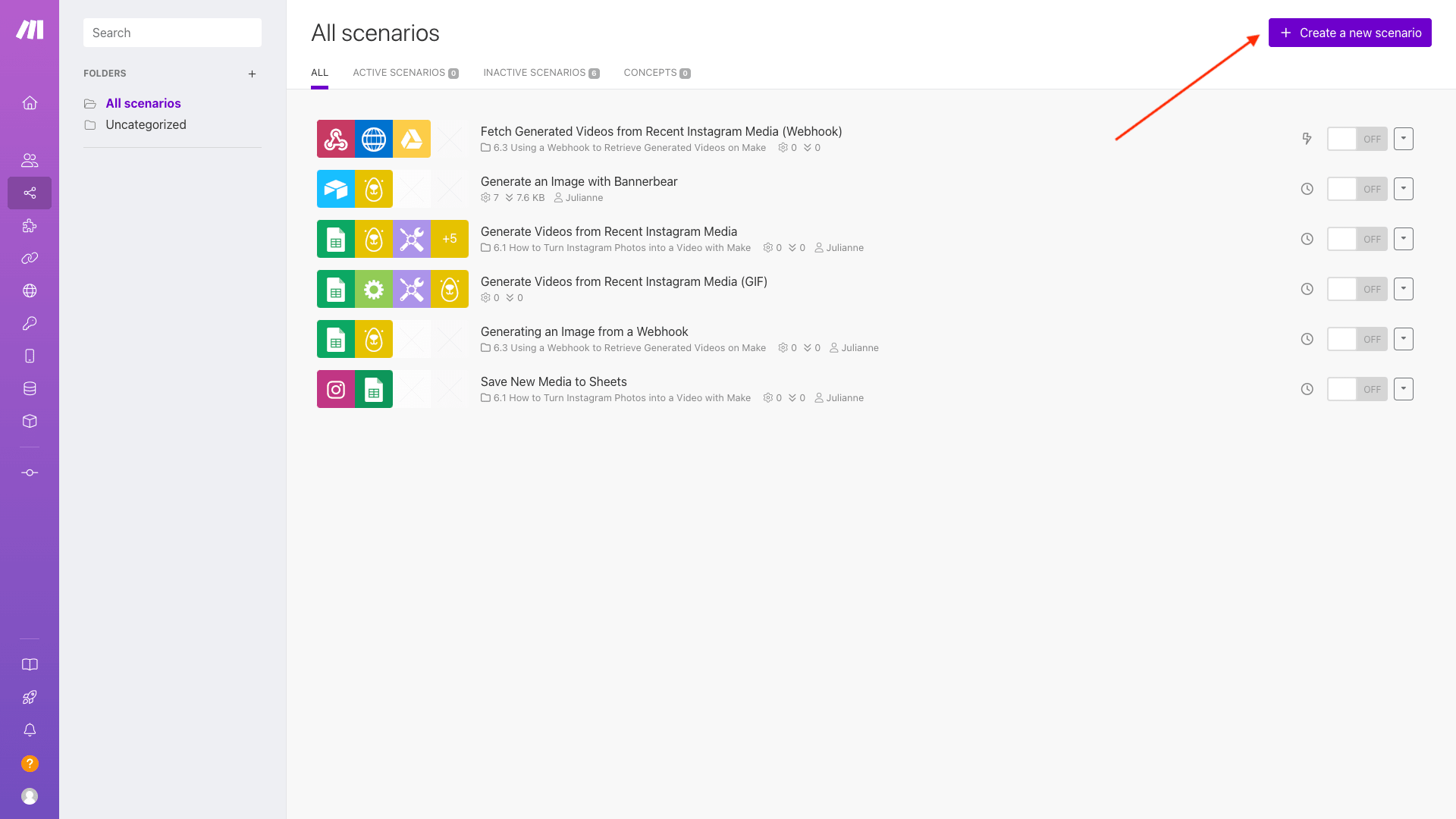The image size is (1456, 819).
Task: Open Webhooks globe icon in sidebar
Action: (30, 290)
